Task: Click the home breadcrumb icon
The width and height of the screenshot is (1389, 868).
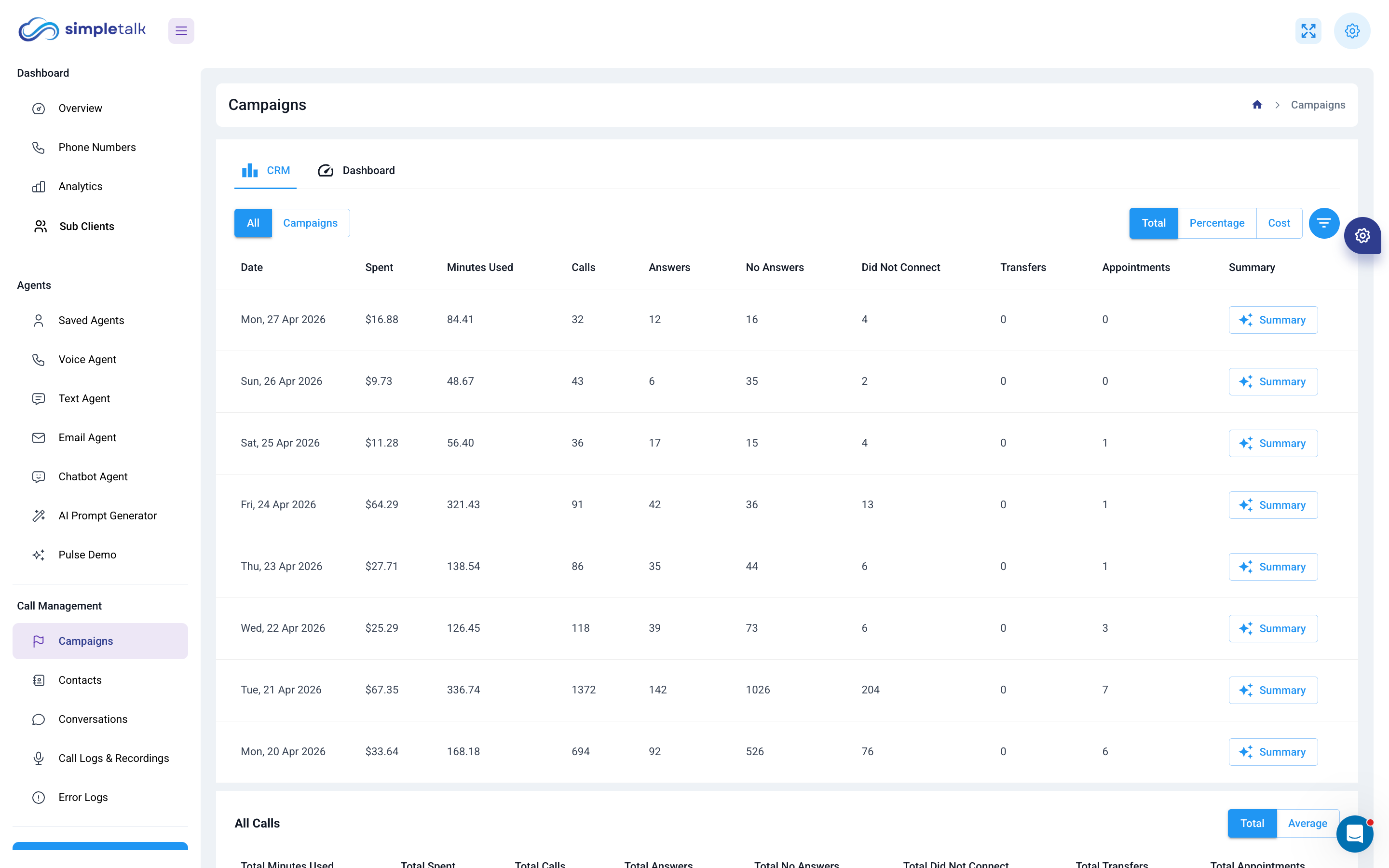Action: tap(1257, 105)
